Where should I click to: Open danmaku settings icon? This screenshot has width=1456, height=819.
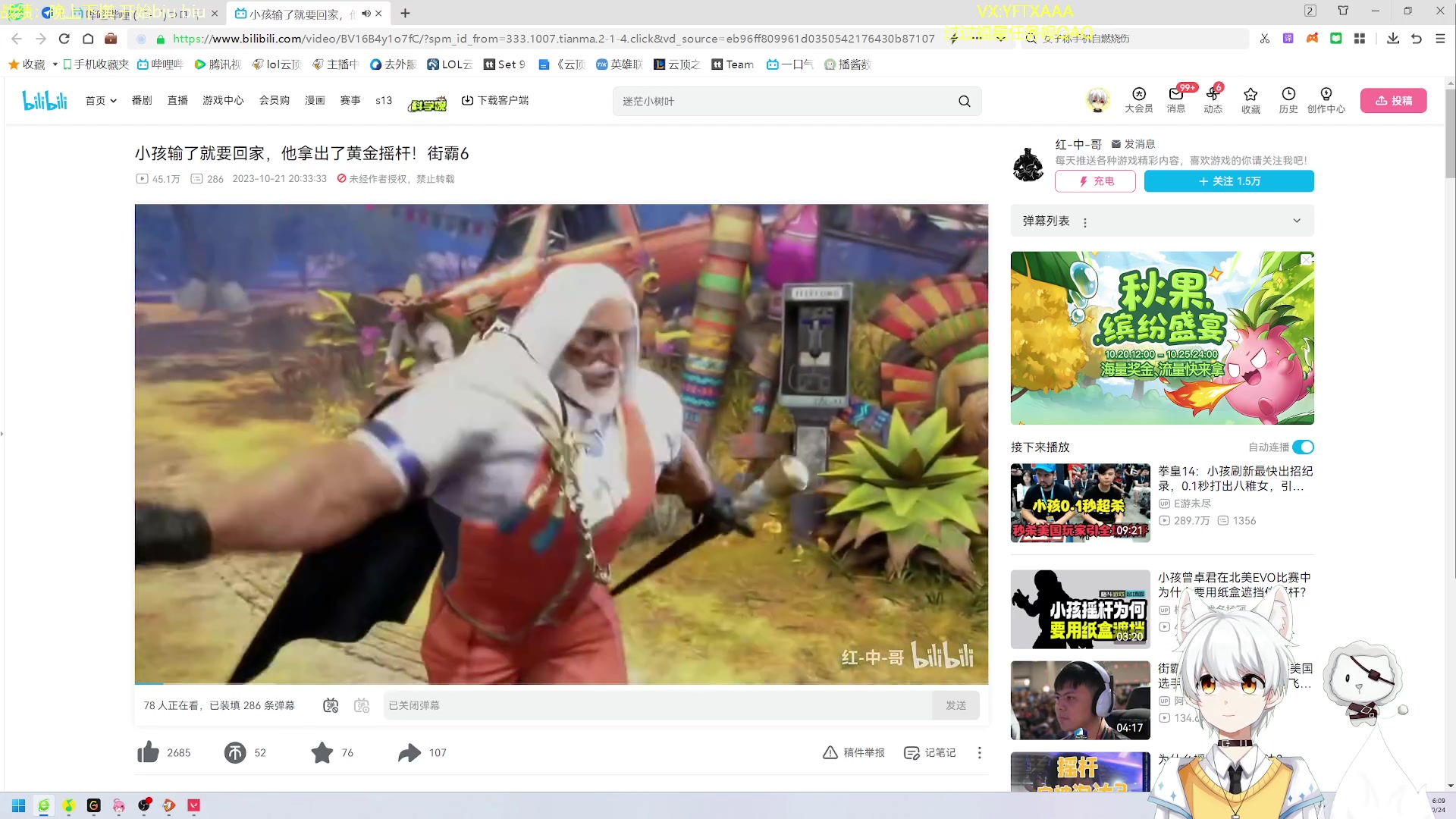[x=362, y=705]
